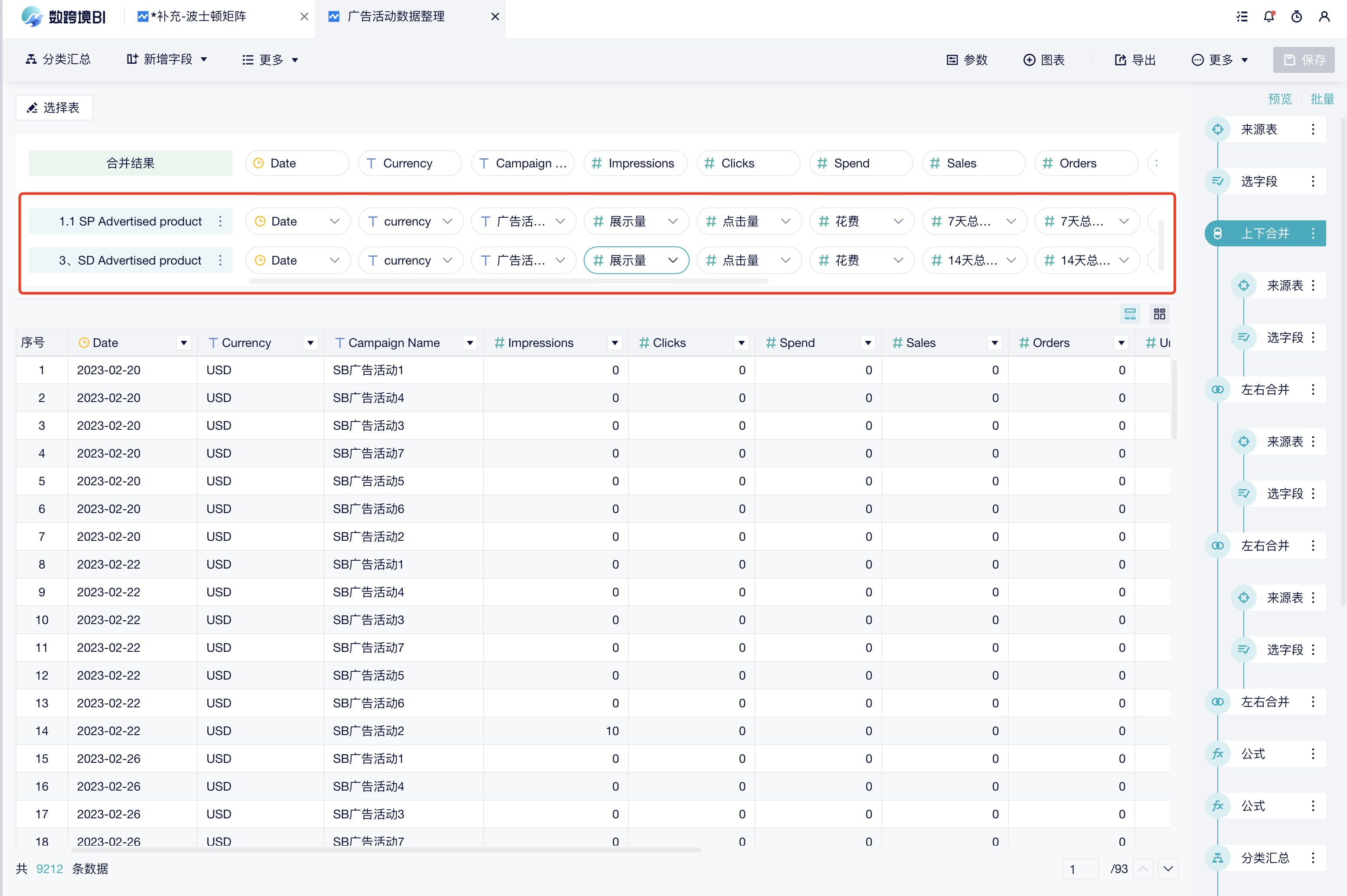Open the user account icon
The image size is (1347, 896).
coord(1324,16)
